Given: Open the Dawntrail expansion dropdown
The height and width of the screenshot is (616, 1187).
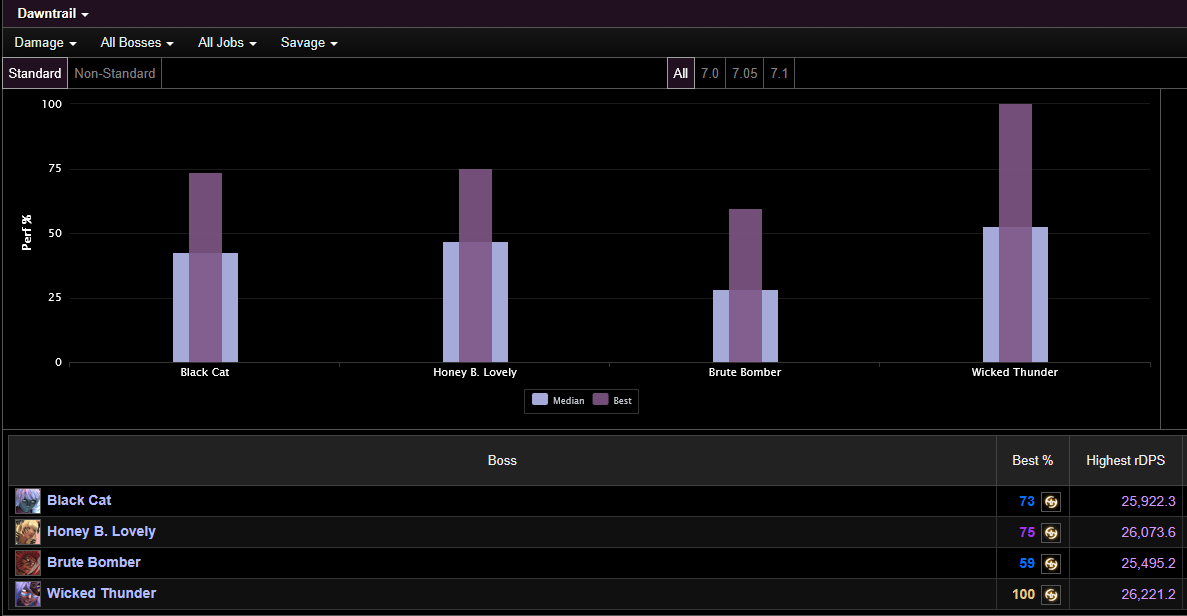Looking at the screenshot, I should tap(53, 14).
